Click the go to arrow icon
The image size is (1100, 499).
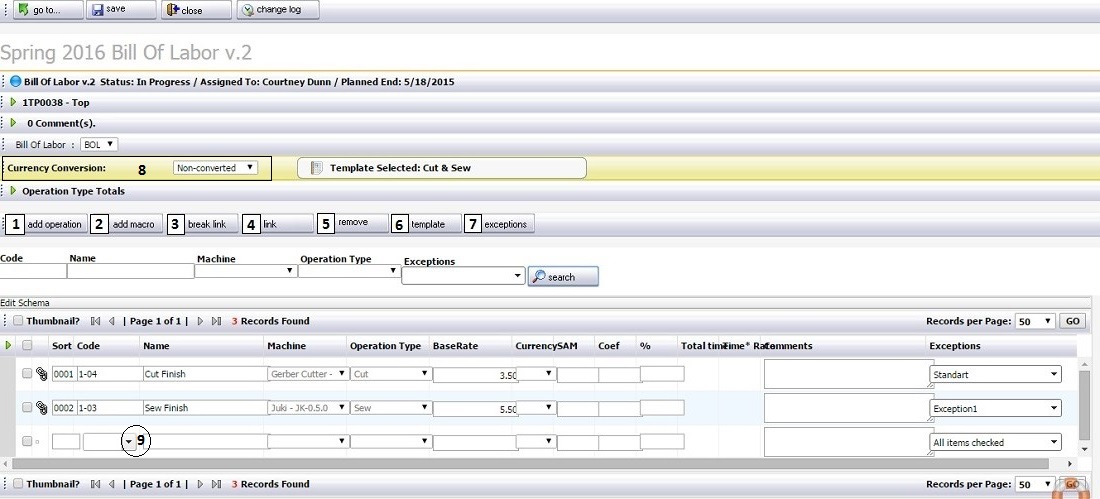(22, 10)
